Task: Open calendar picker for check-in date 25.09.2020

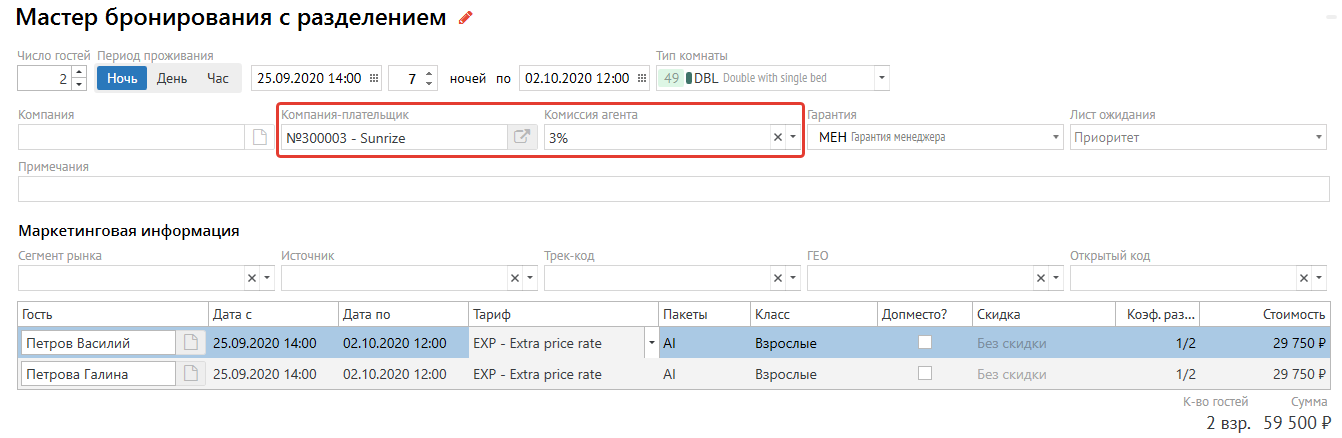Action: (x=375, y=78)
